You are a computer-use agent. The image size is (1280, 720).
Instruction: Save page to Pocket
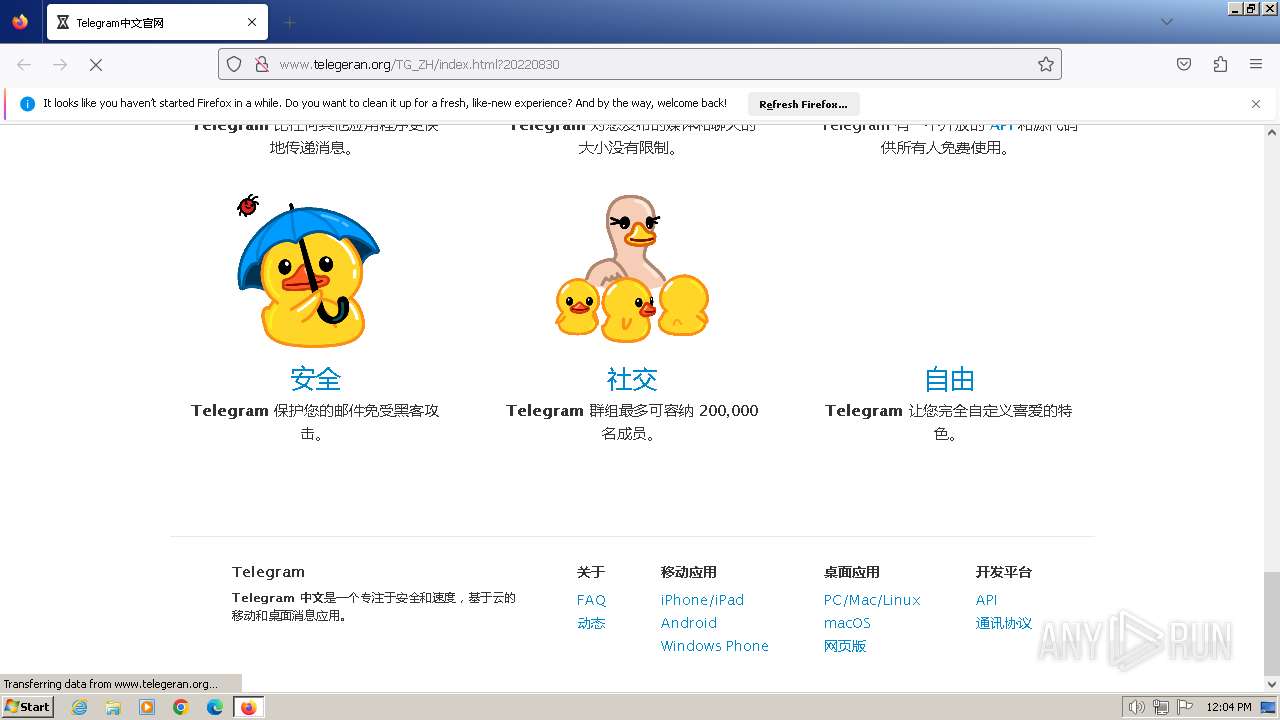click(x=1184, y=64)
